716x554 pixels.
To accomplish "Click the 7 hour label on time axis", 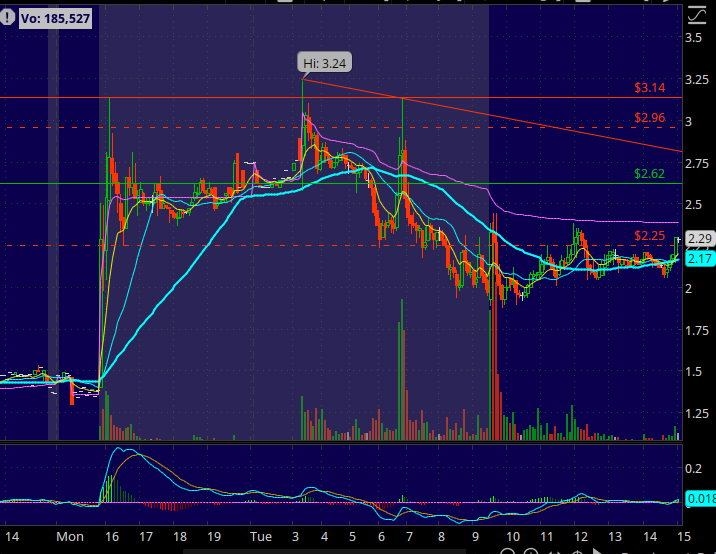I will tap(410, 537).
